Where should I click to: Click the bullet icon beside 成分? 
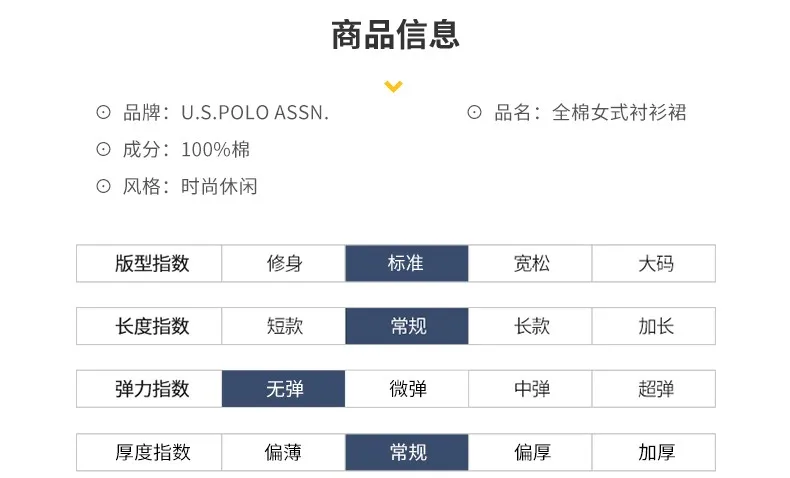tap(103, 150)
